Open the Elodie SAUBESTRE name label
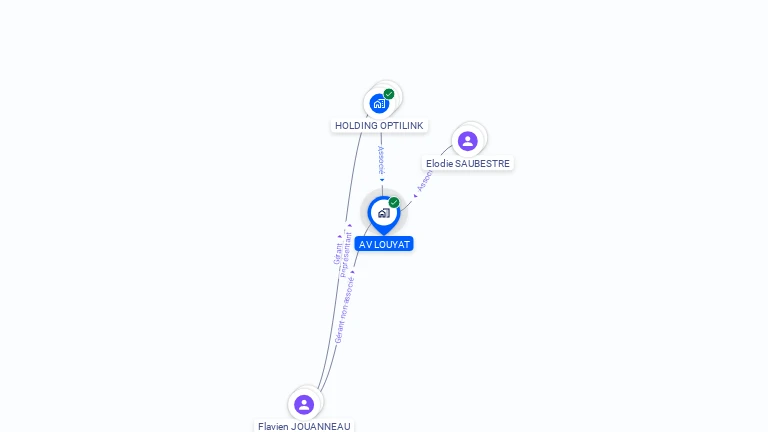Viewport: 768px width, 432px height. pos(468,164)
